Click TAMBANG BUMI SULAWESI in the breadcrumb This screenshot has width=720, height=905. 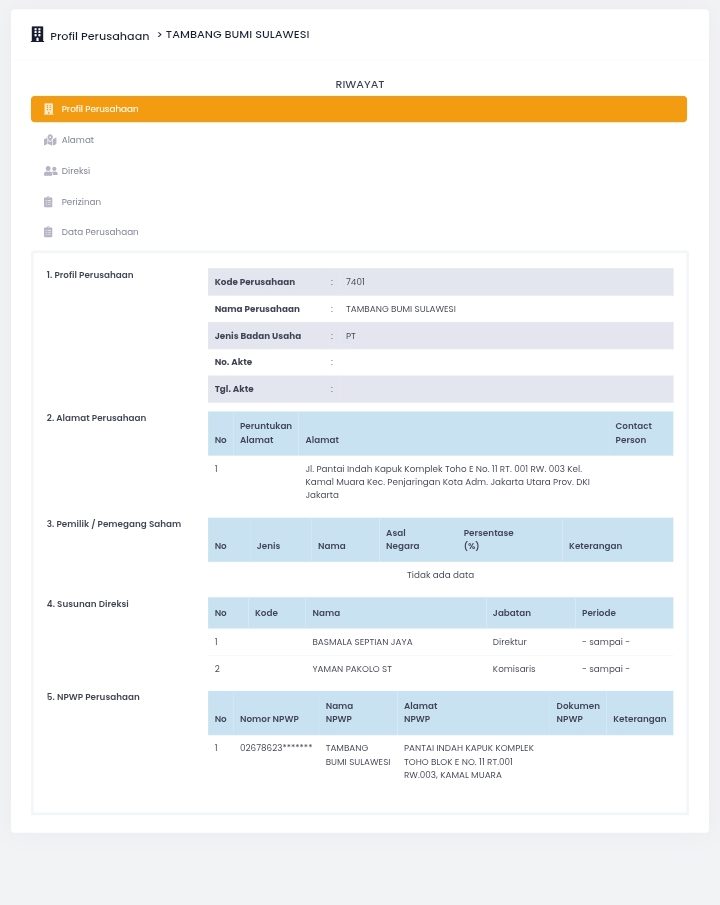coord(237,35)
